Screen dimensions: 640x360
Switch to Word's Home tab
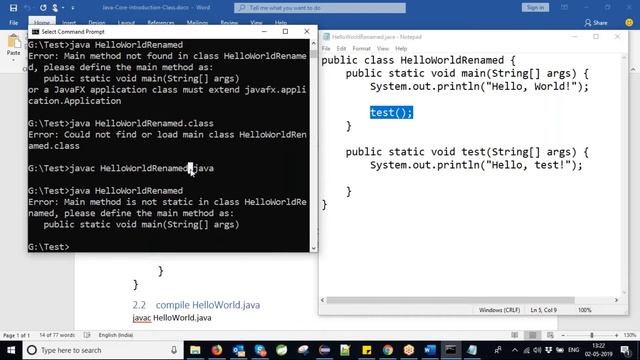point(42,23)
